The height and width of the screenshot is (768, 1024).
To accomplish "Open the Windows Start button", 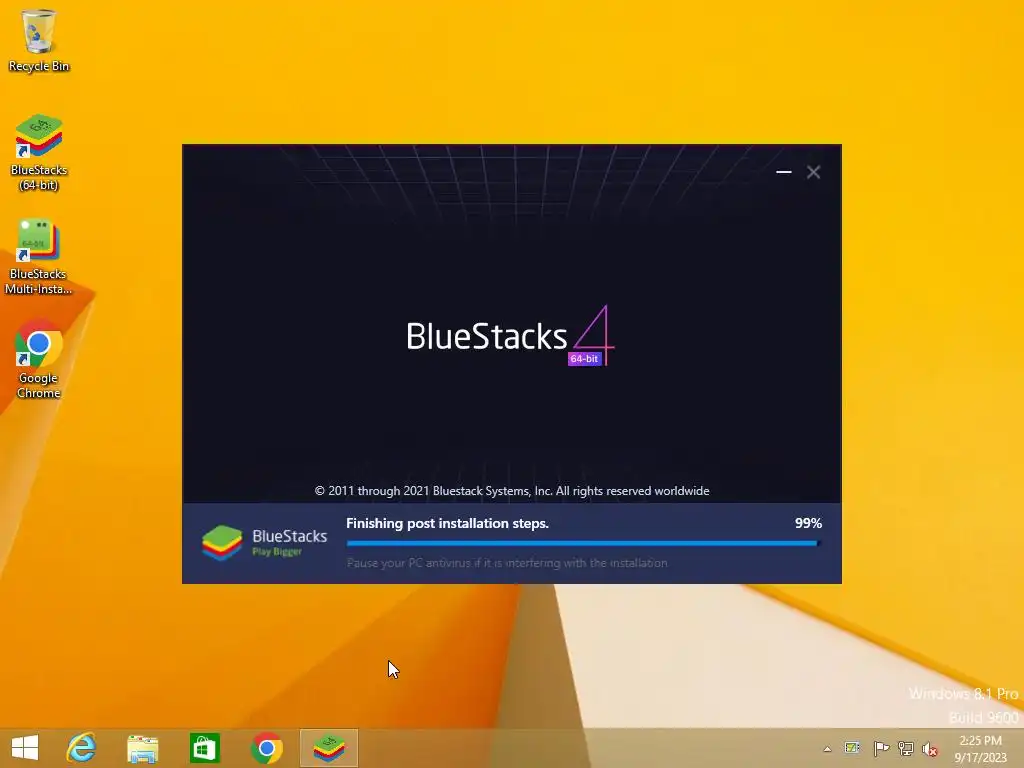I will tap(25, 748).
